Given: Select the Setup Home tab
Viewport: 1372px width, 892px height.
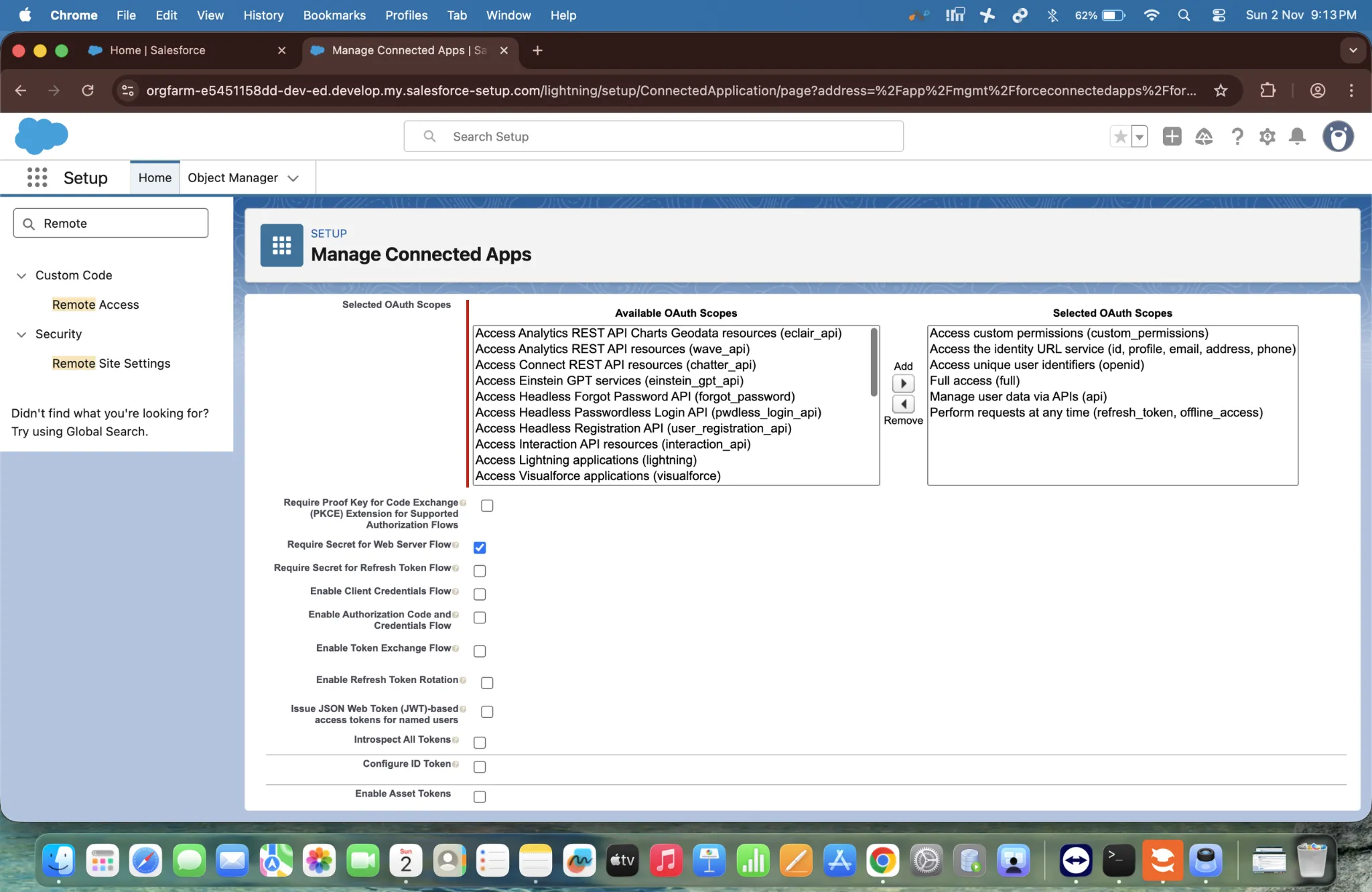Looking at the screenshot, I should click(x=155, y=177).
